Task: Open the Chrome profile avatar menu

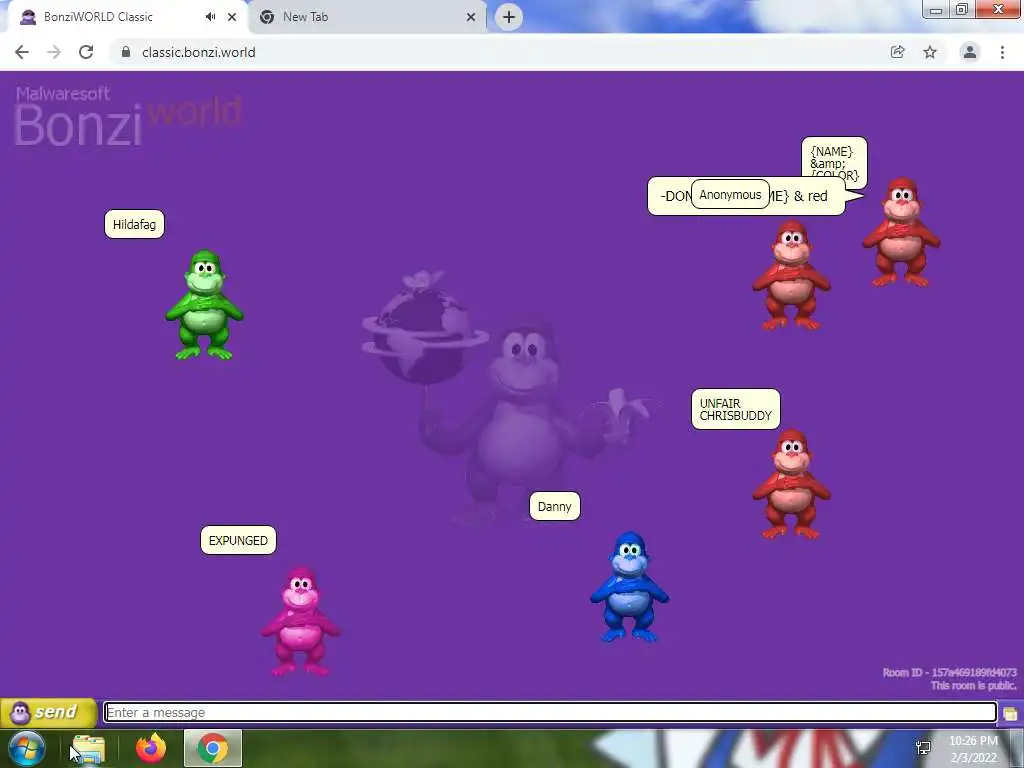Action: (x=970, y=52)
